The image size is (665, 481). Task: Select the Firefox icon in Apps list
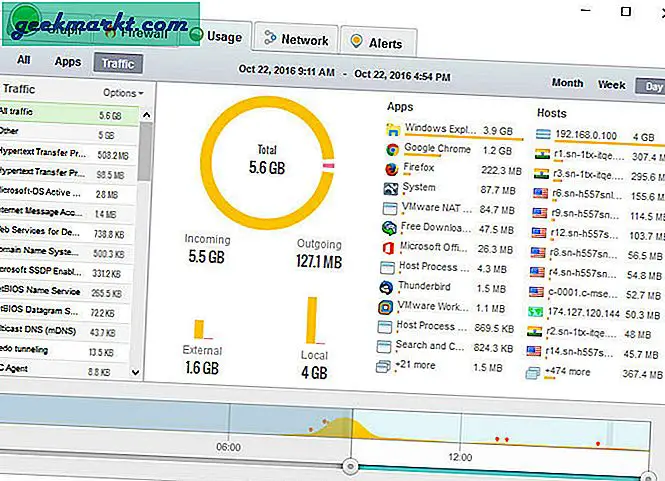point(390,169)
